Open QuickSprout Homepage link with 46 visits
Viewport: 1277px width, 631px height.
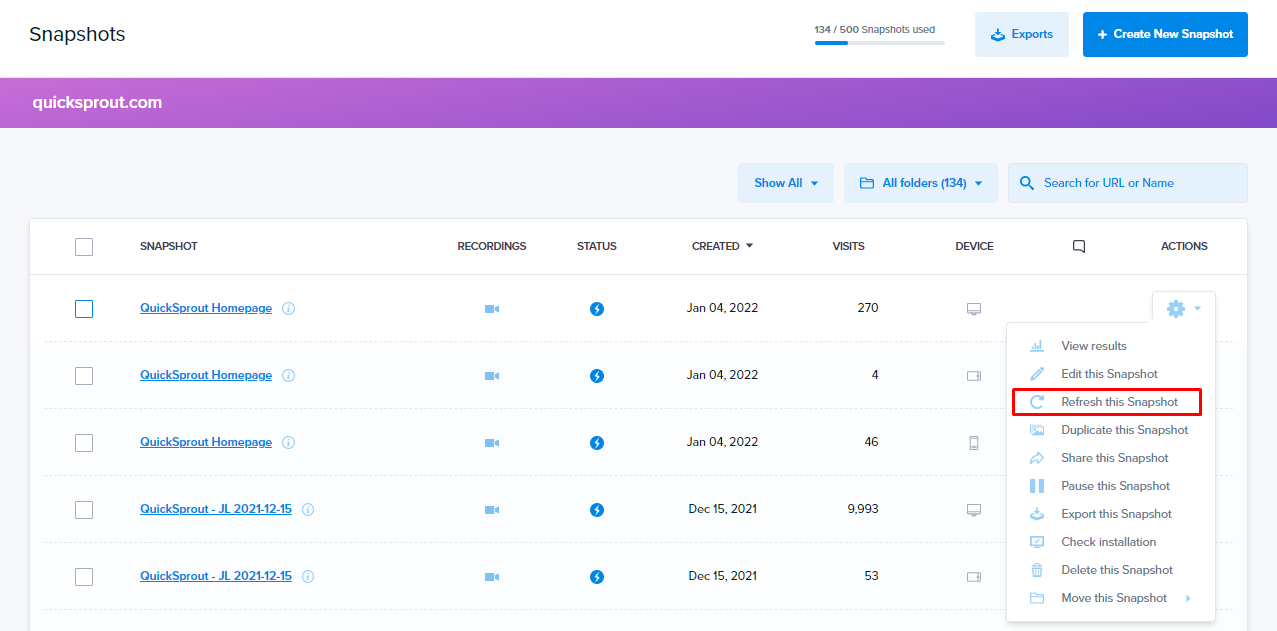[x=206, y=442]
